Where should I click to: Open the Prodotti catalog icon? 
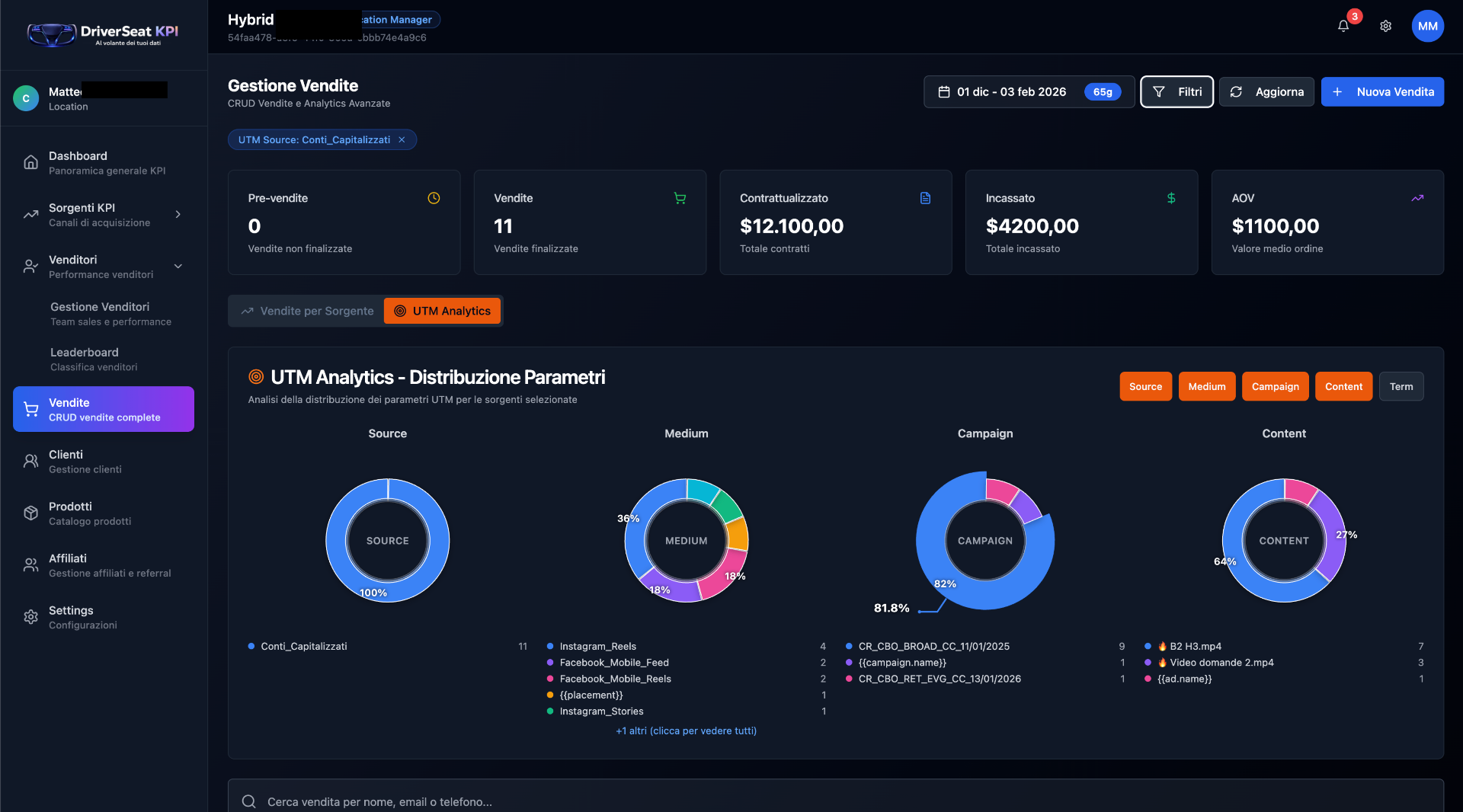tap(30, 513)
